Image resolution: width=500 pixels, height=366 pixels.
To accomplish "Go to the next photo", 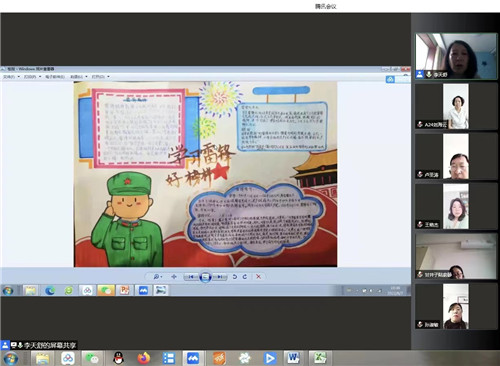I will 220,277.
